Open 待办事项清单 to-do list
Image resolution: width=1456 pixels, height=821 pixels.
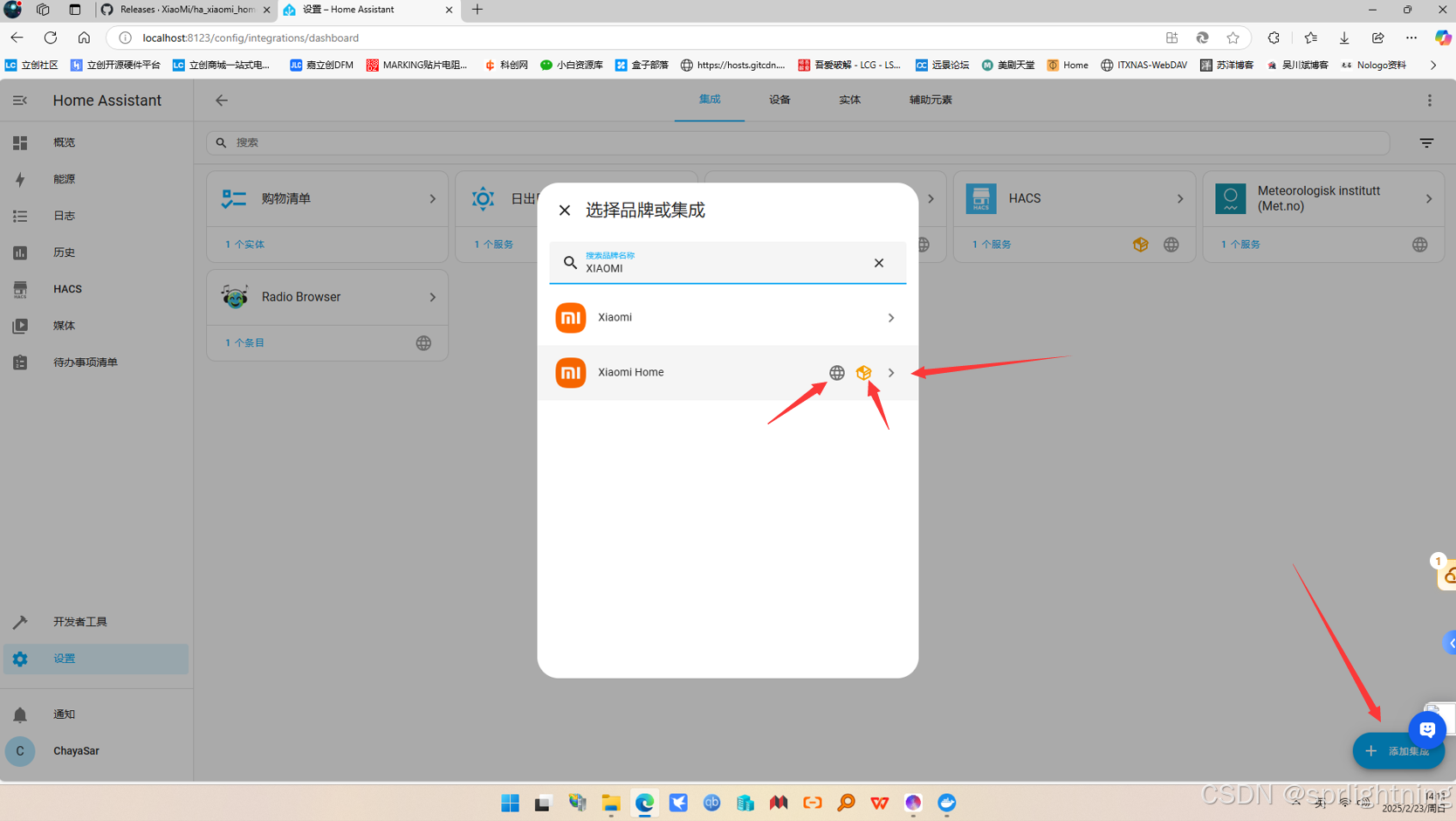coord(96,362)
